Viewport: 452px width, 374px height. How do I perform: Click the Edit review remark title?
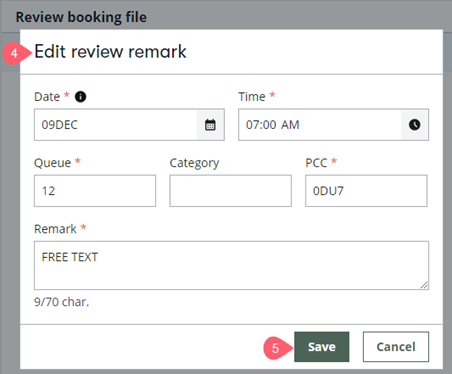pos(110,52)
